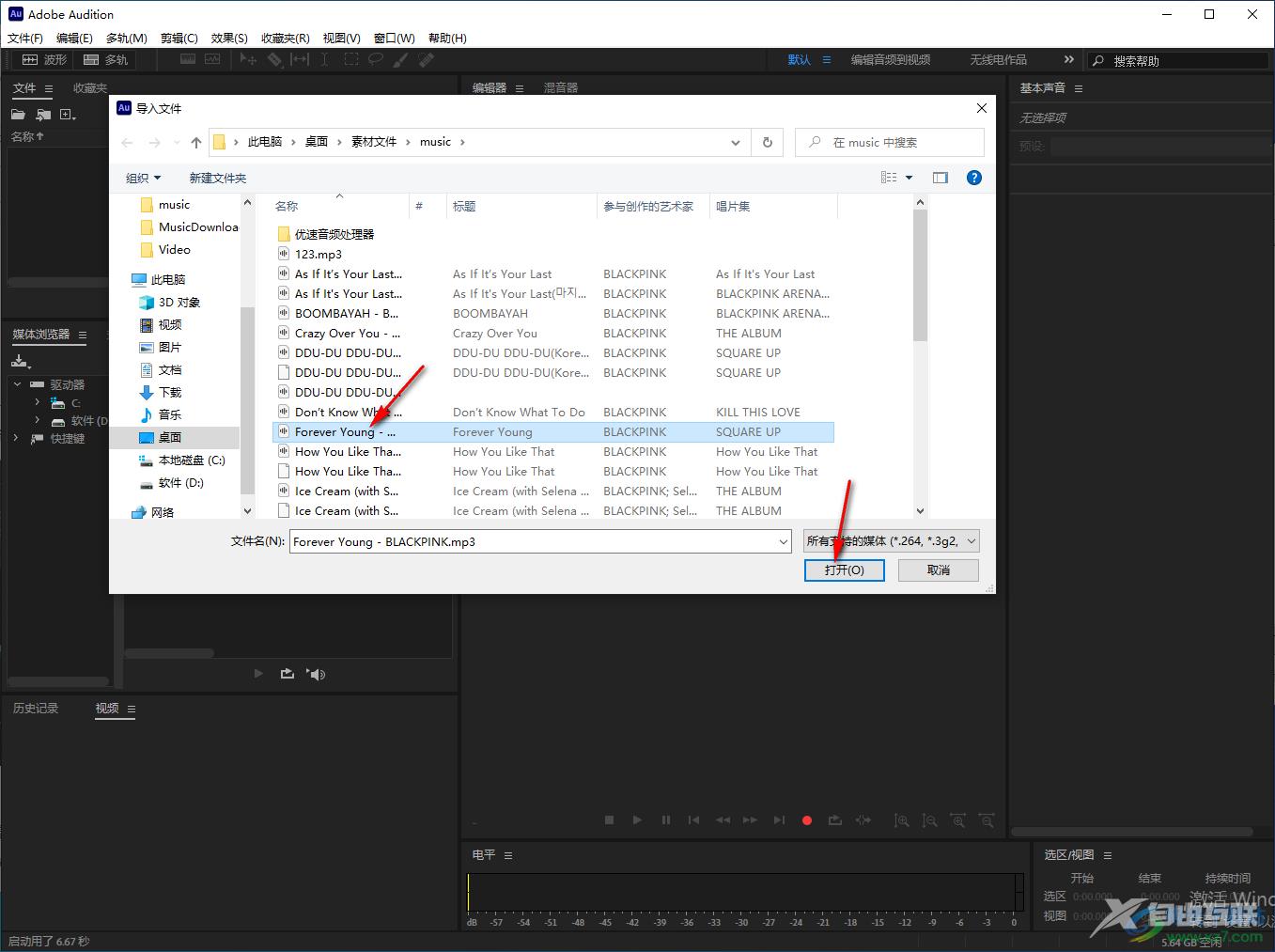1275x952 pixels.
Task: Open the file type filter dropdown
Action: tap(892, 540)
